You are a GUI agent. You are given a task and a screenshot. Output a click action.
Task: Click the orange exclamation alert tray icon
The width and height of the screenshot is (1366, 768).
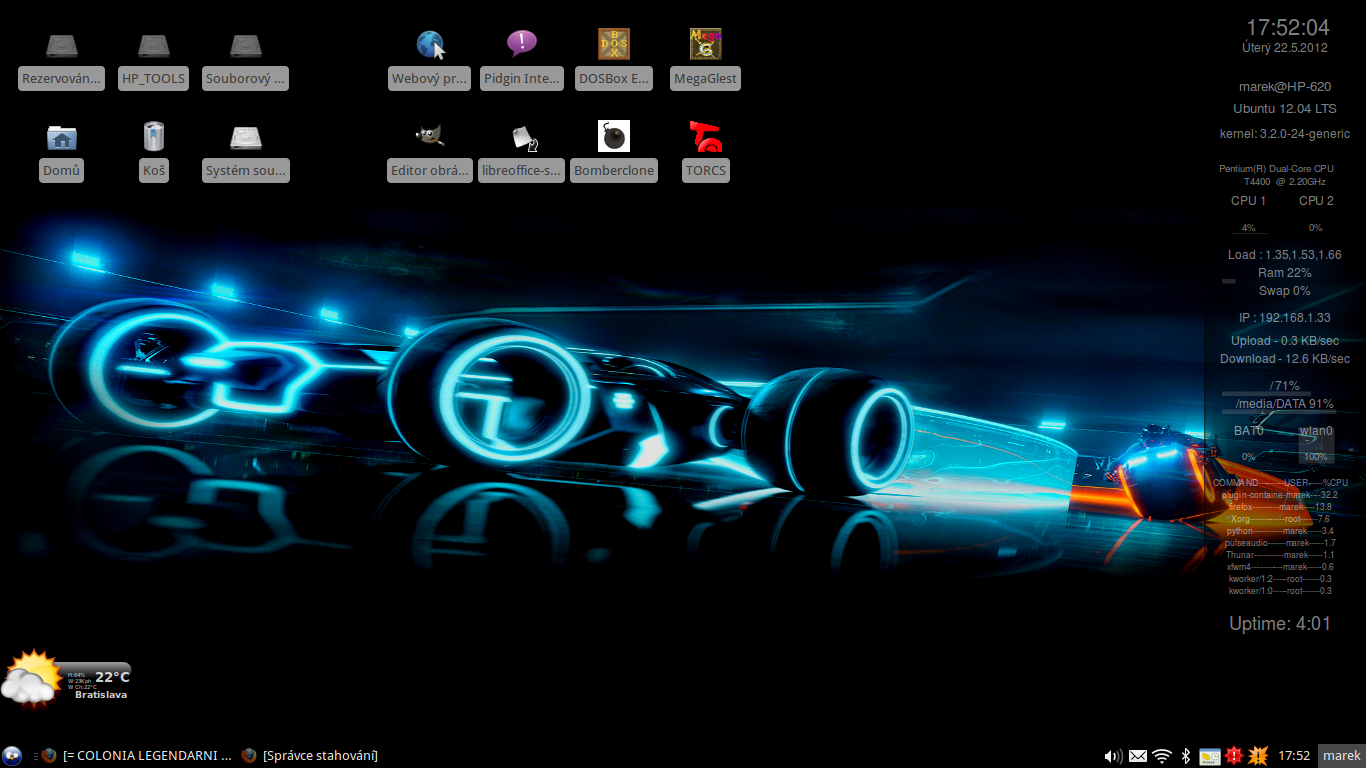(x=1258, y=756)
